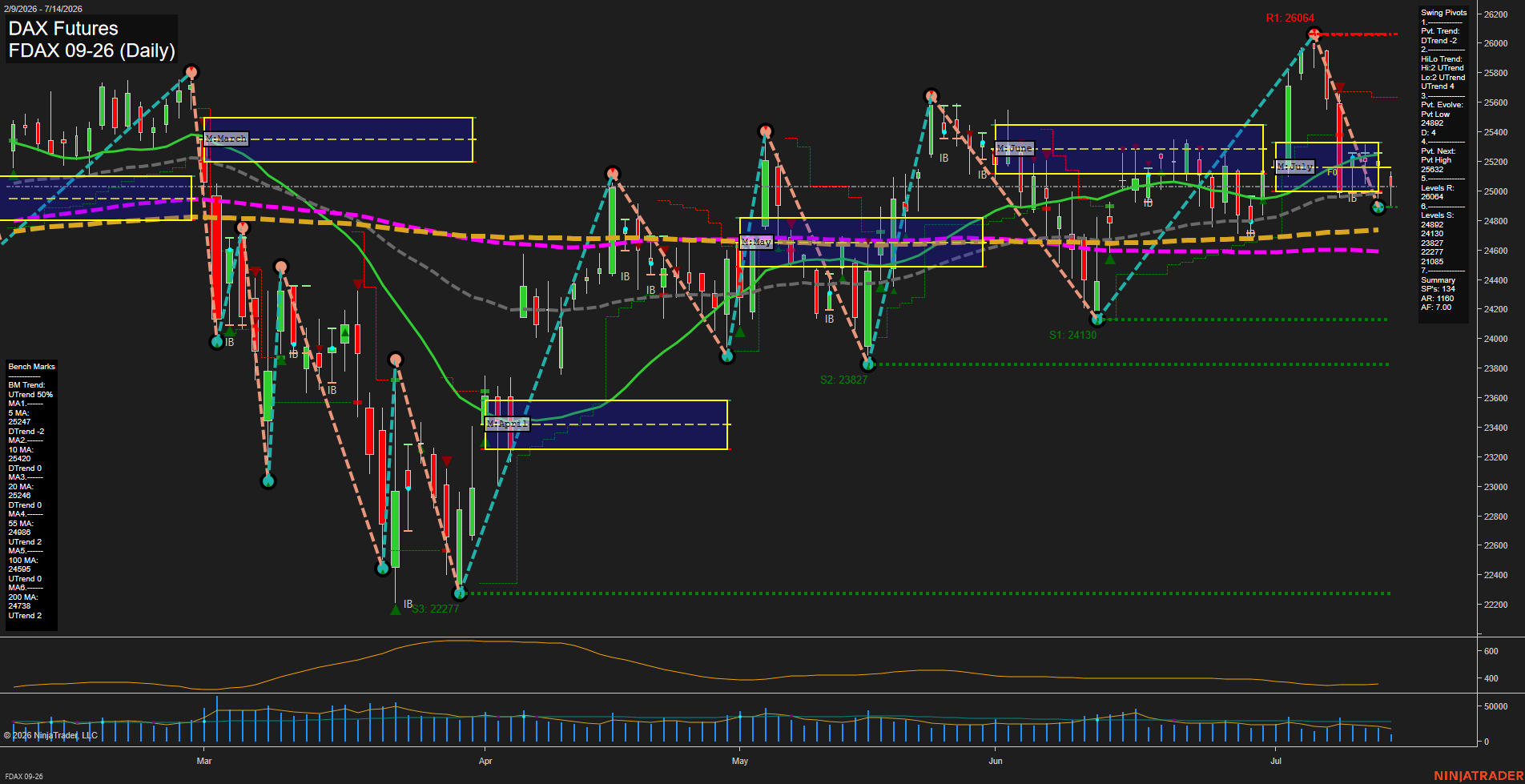Click the Jun label on the time axis

[x=996, y=761]
